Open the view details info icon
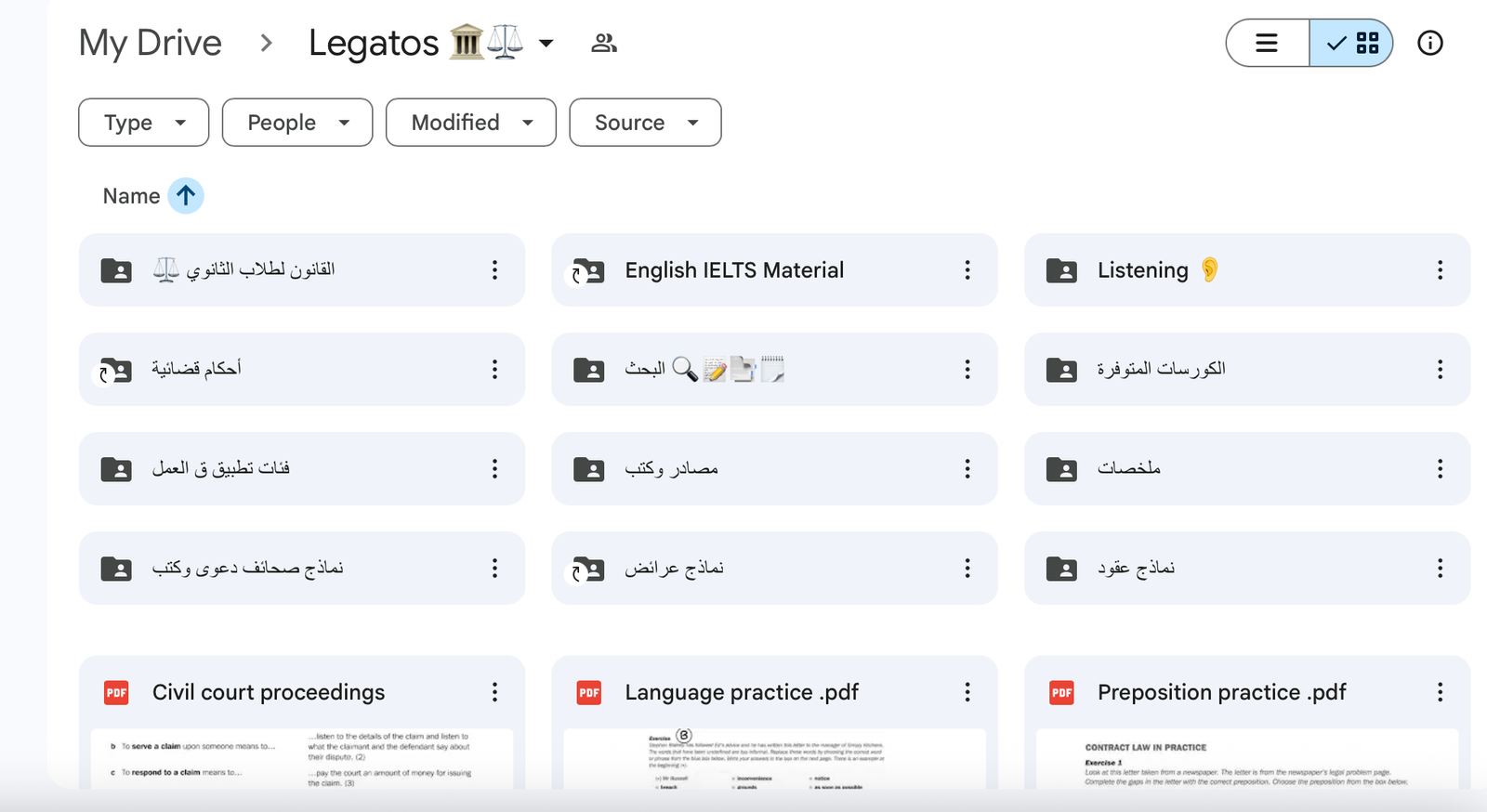1487x812 pixels. (x=1429, y=43)
